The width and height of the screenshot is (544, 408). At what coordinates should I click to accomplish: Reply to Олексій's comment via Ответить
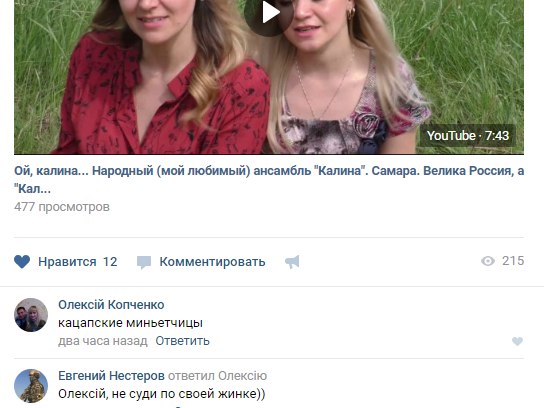[x=182, y=341]
